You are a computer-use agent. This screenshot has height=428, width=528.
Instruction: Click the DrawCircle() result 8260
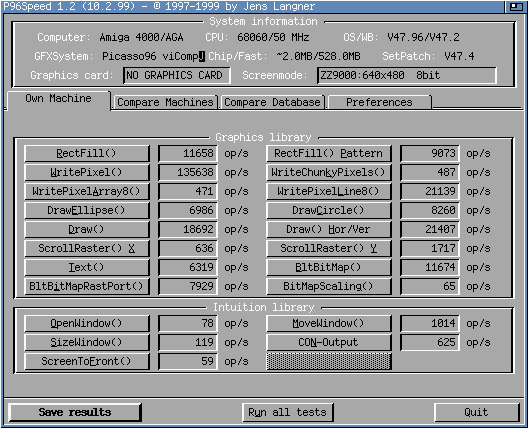coord(430,210)
